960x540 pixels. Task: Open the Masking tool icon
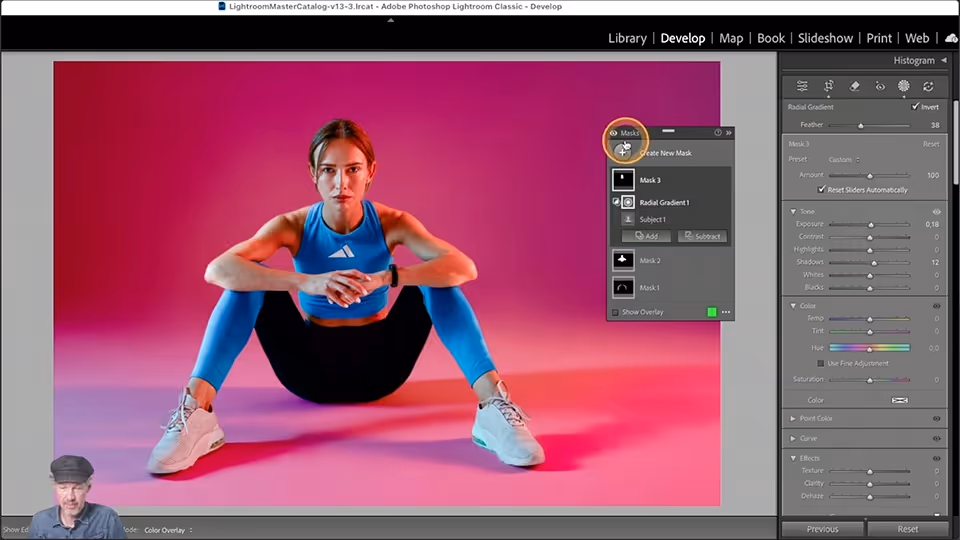(904, 86)
